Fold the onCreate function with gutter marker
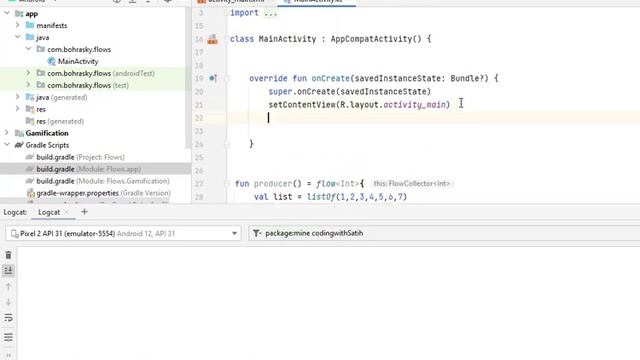640x360 pixels. (227, 78)
